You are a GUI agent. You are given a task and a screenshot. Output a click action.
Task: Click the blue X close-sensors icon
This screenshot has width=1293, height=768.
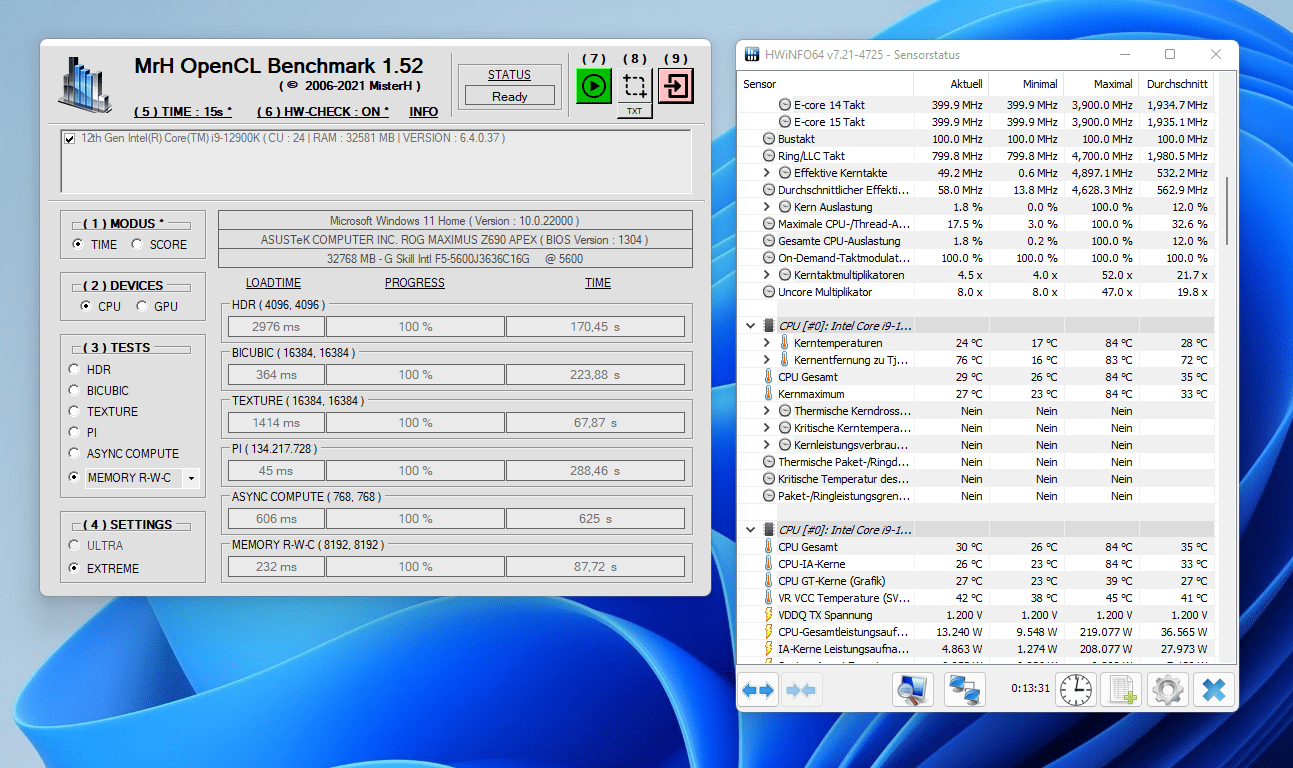[x=1213, y=690]
